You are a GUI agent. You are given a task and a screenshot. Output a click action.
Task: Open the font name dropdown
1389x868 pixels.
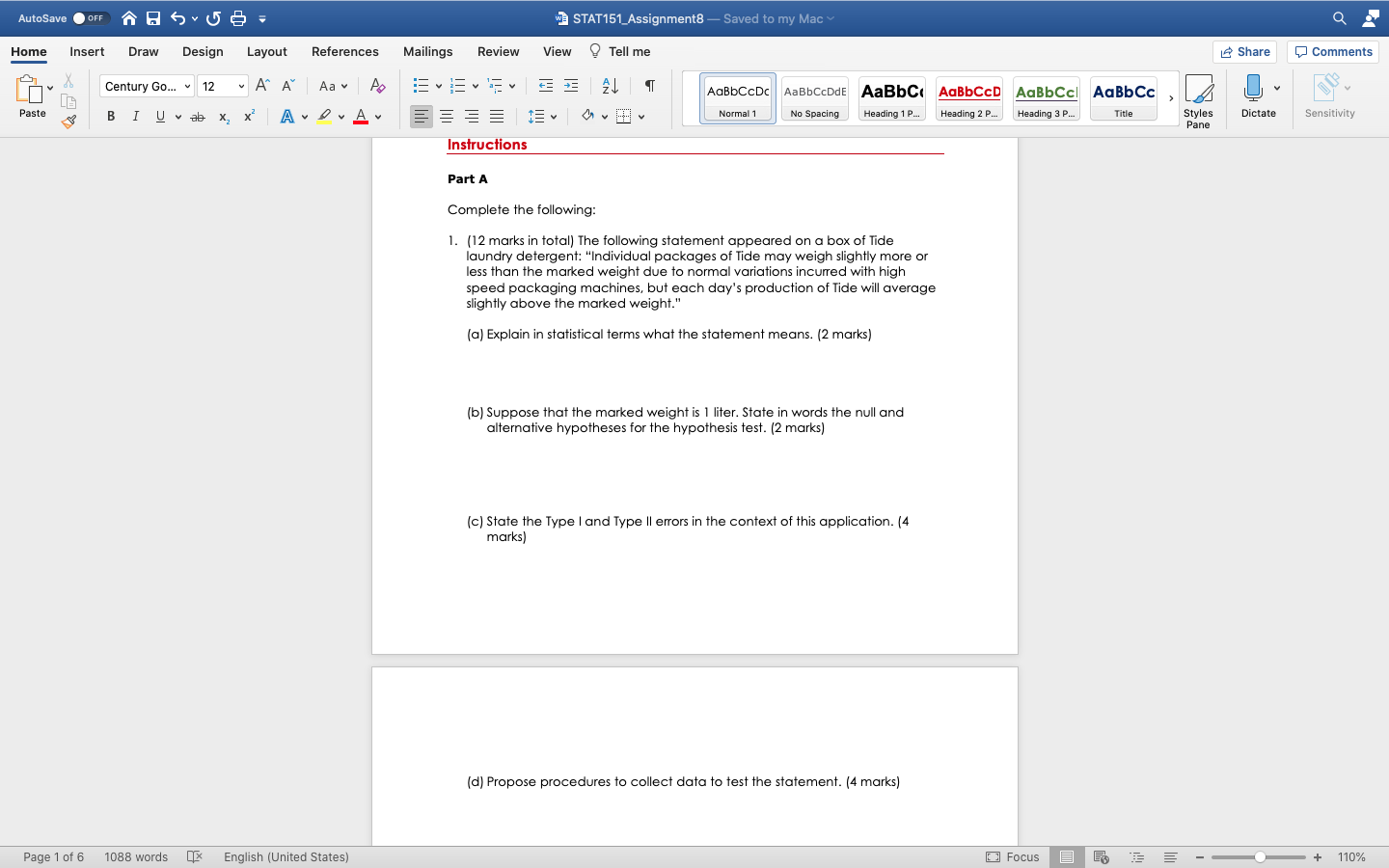(x=187, y=86)
